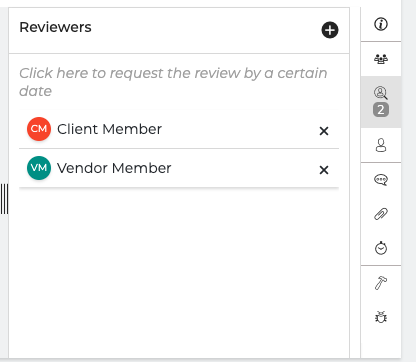Click the review-by date request text
Viewport: 416px width, 362px height.
tap(173, 82)
